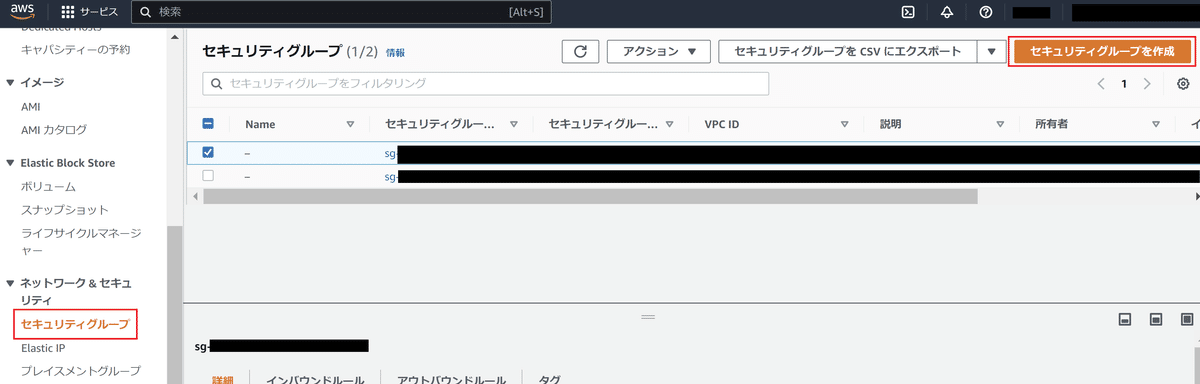
Task: Open ボリューム in the sidebar
Action: (48, 186)
